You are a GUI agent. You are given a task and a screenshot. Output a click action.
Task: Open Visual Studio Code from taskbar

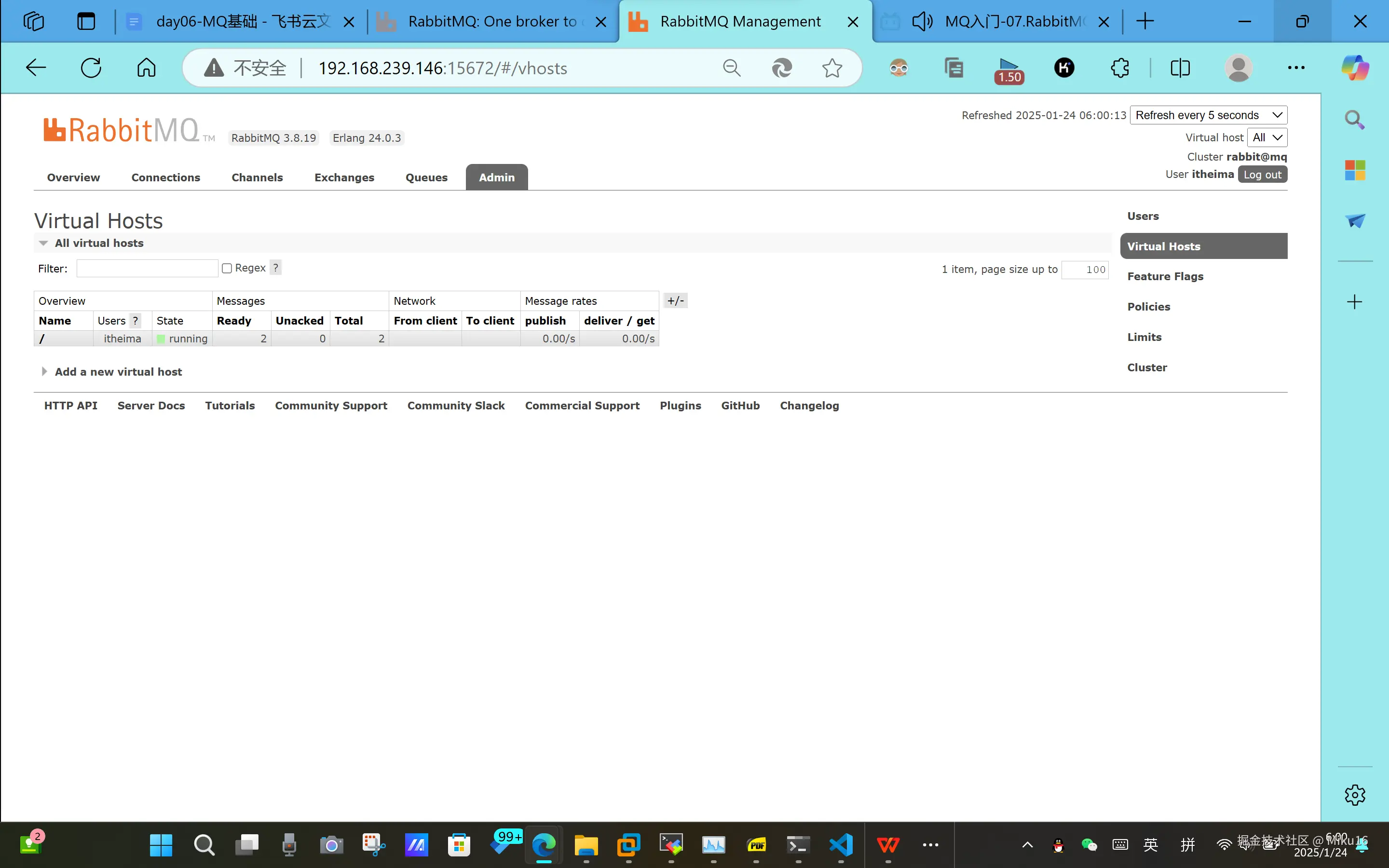841,844
